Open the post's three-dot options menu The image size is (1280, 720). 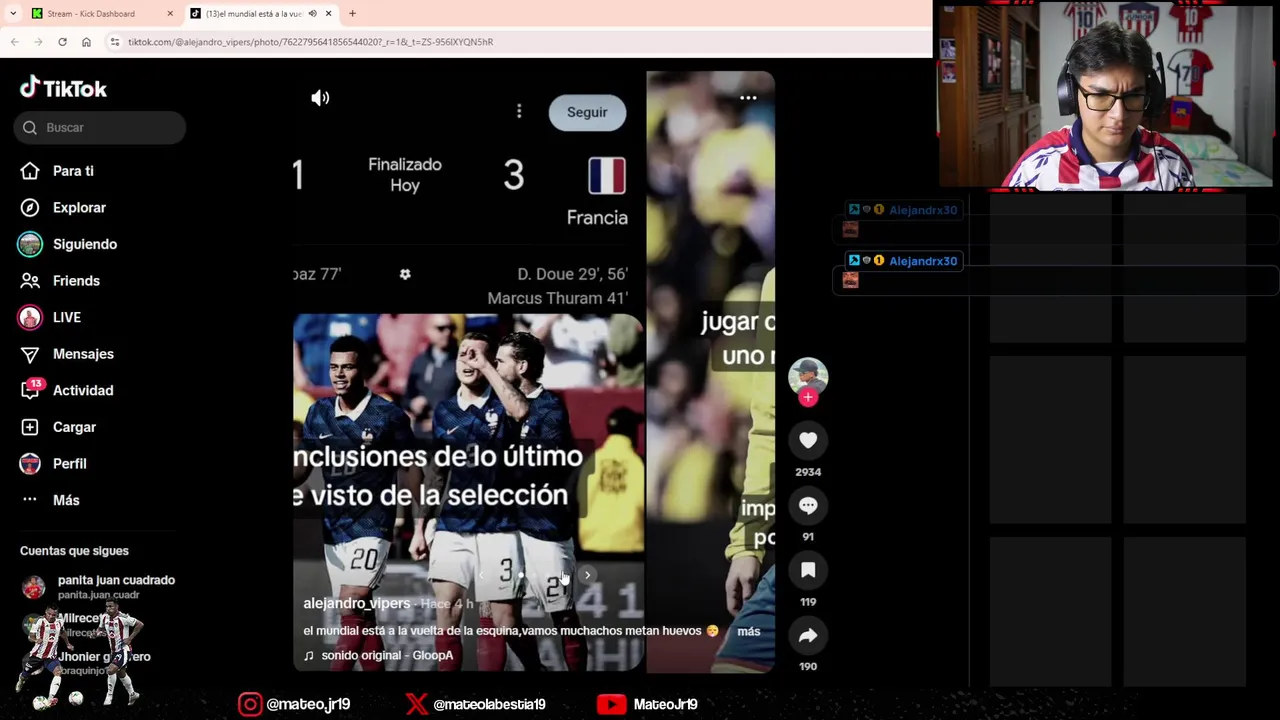pyautogui.click(x=519, y=112)
